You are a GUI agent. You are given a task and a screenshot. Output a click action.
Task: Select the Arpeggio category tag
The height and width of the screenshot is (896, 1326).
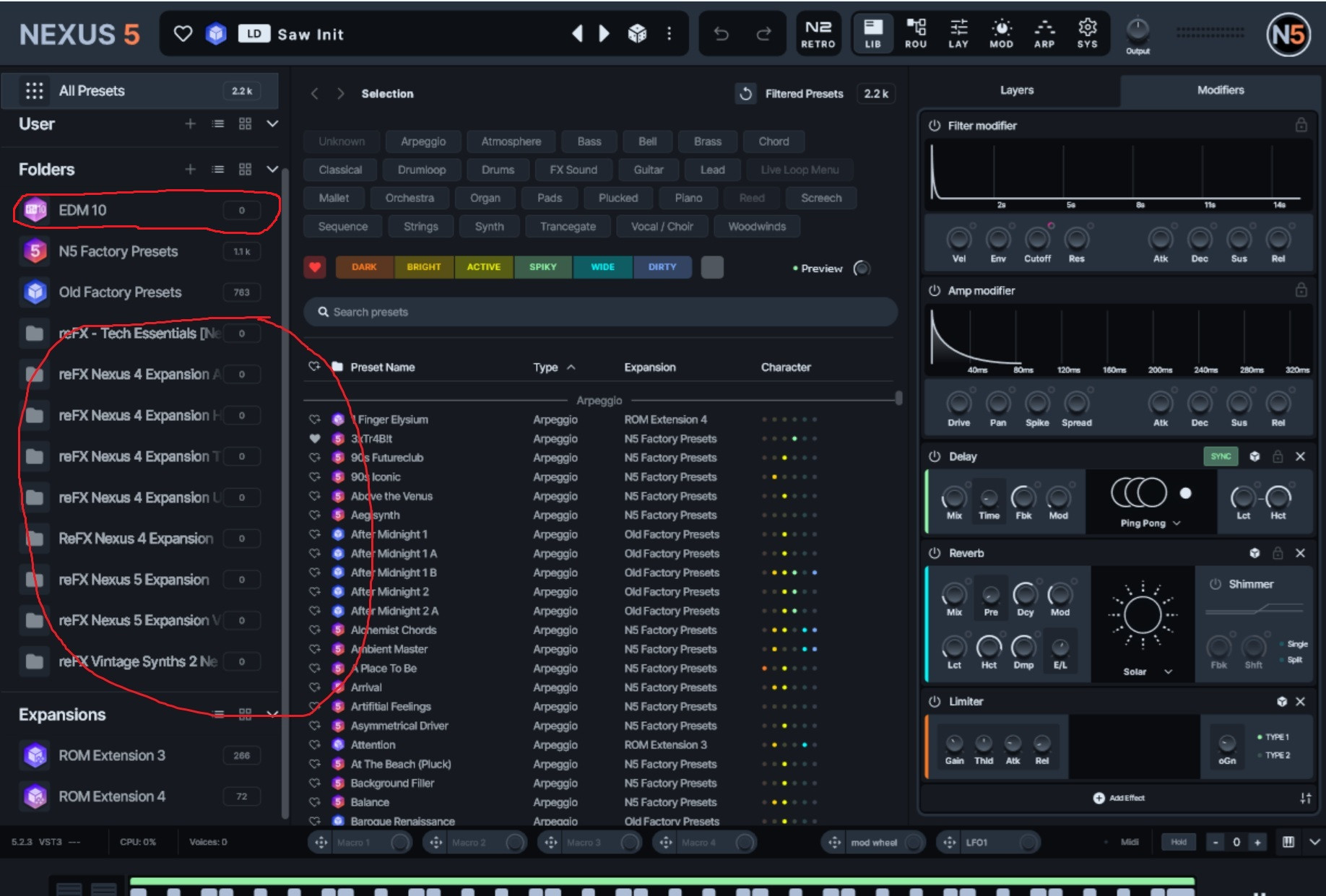point(423,142)
